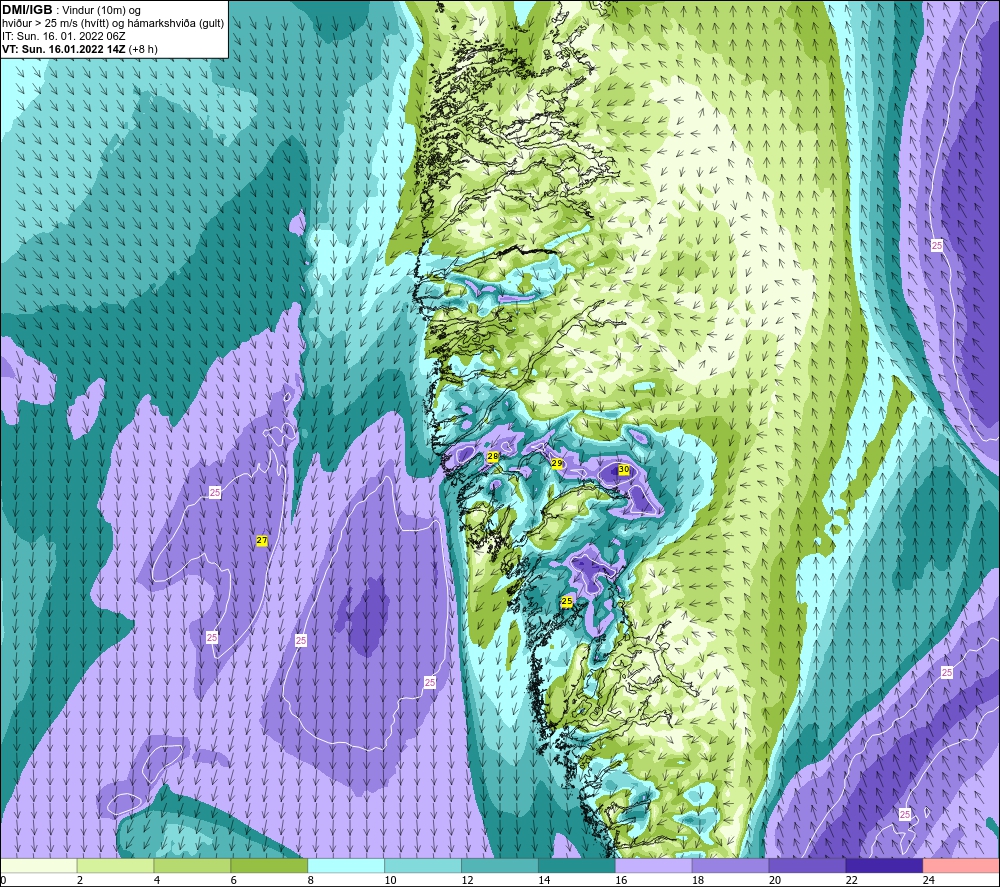
Task: Click the yellow 28 max gust label
Action: click(492, 457)
